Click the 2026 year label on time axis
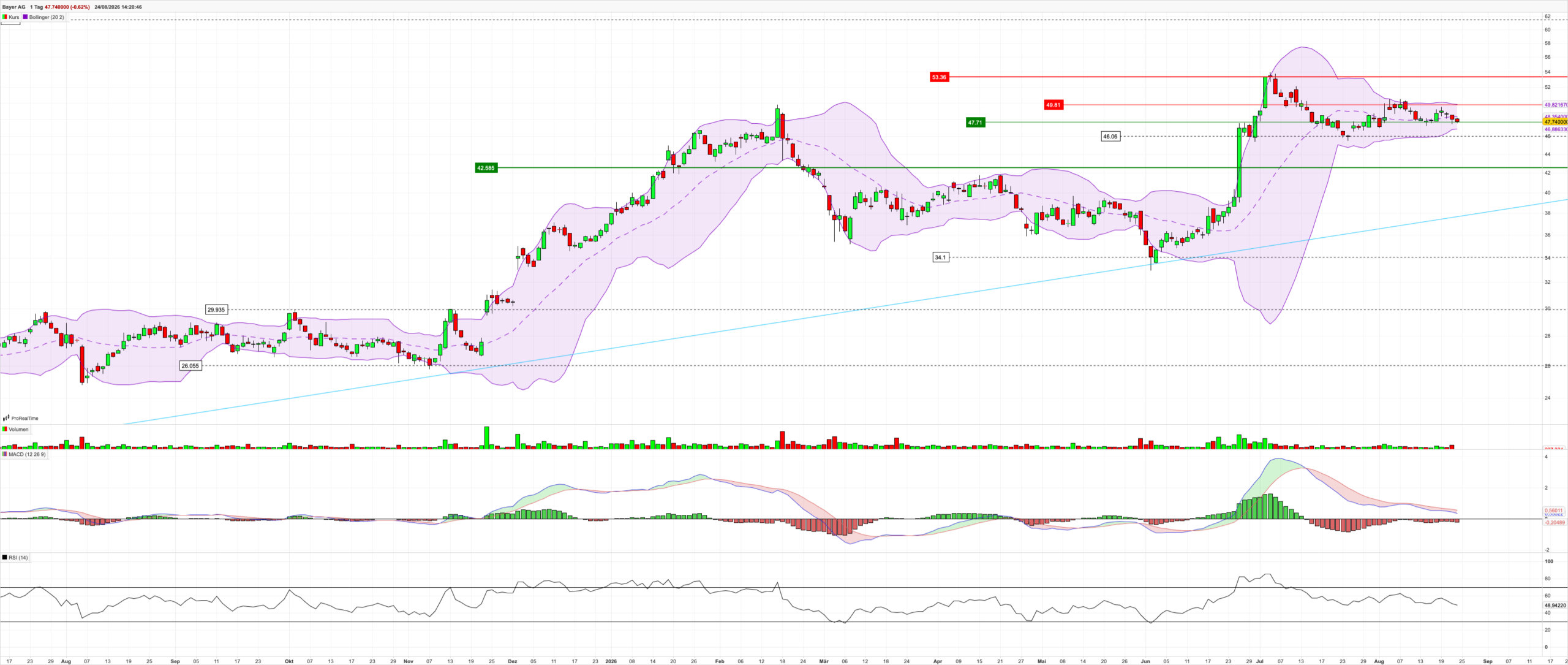Screen dimensions: 1568x665 [x=611, y=661]
